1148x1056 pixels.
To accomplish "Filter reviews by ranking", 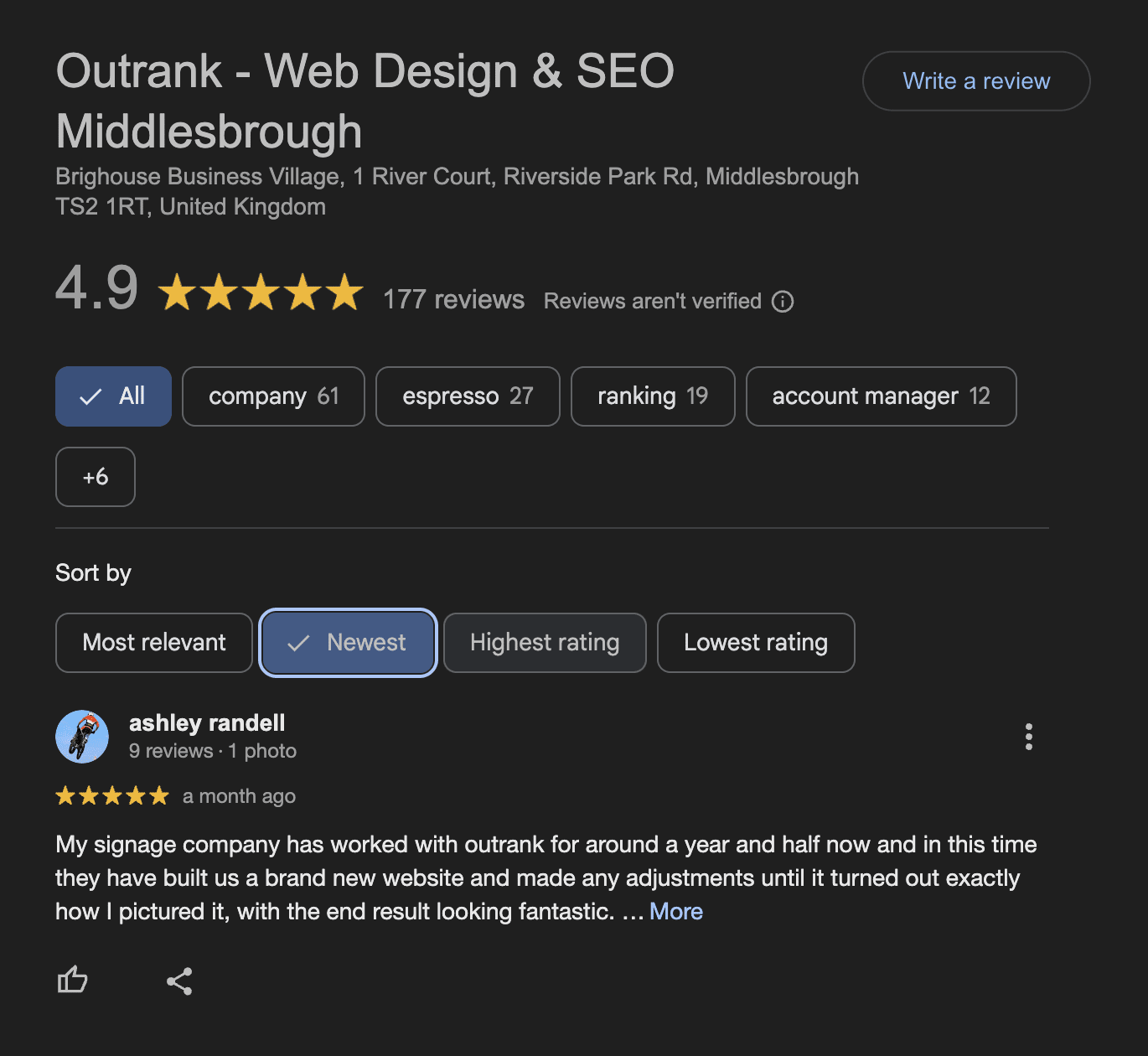I will (x=653, y=396).
